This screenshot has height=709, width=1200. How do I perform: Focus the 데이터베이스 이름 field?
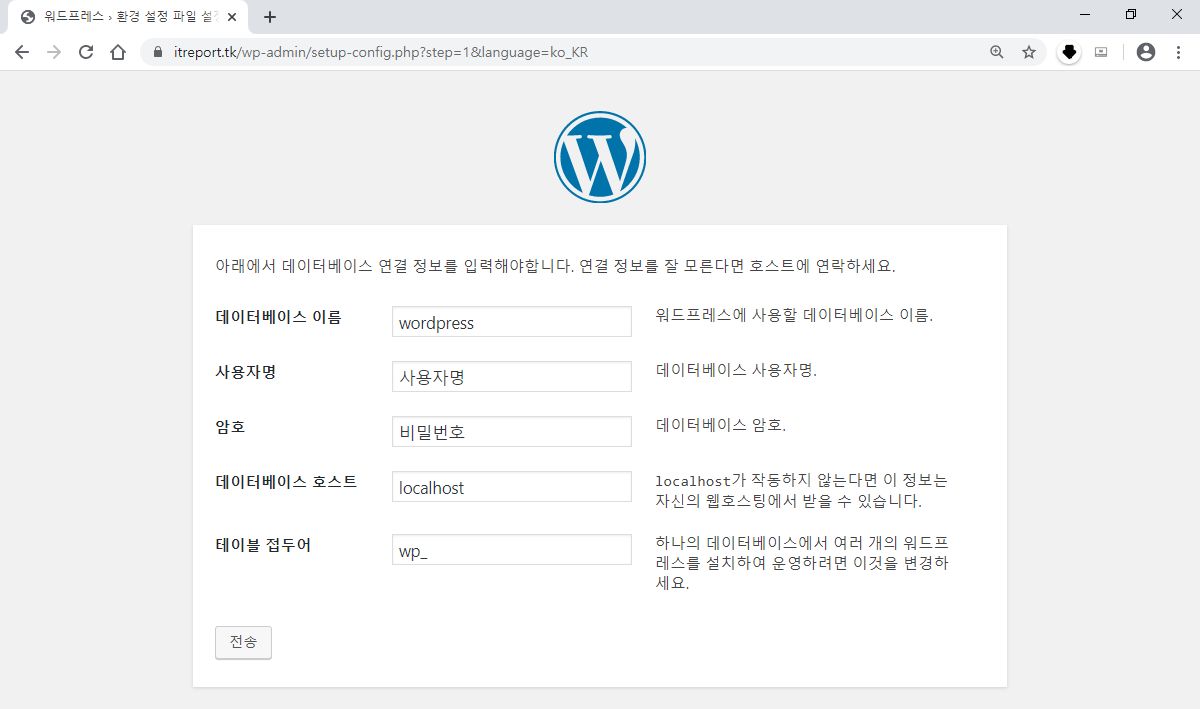(512, 322)
